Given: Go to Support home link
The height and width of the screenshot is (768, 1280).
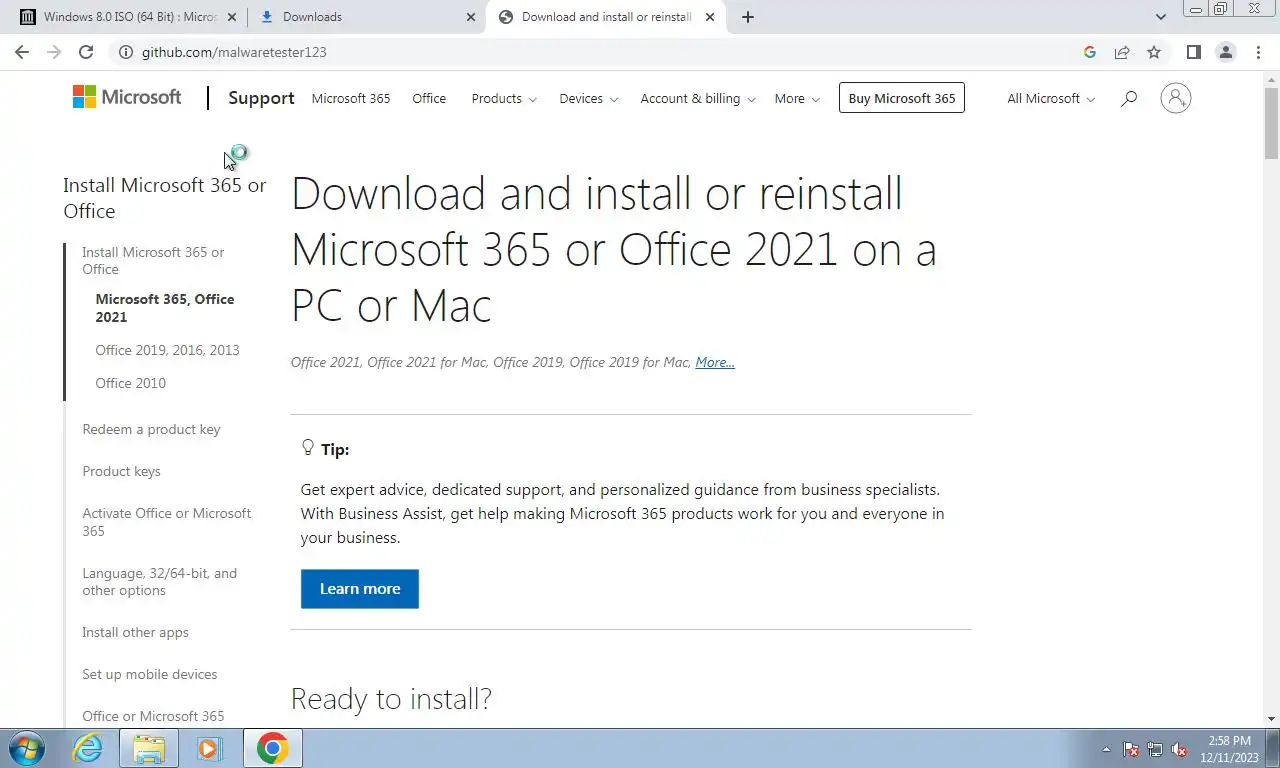Looking at the screenshot, I should tap(261, 98).
